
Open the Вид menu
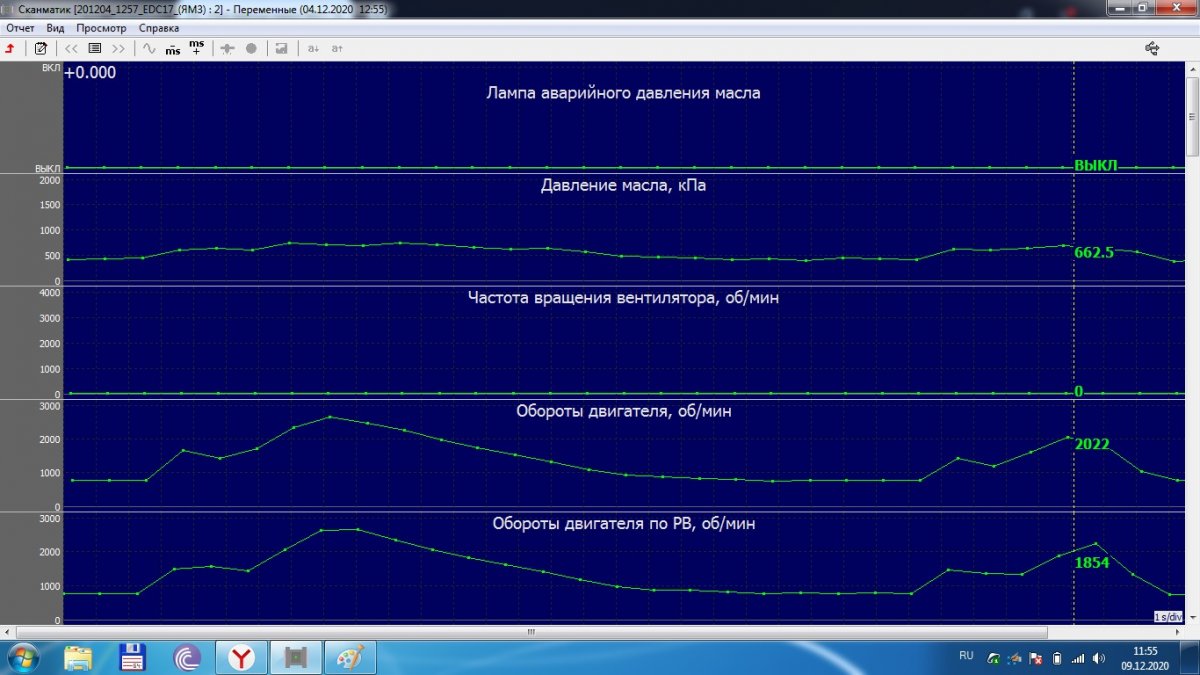click(x=55, y=28)
